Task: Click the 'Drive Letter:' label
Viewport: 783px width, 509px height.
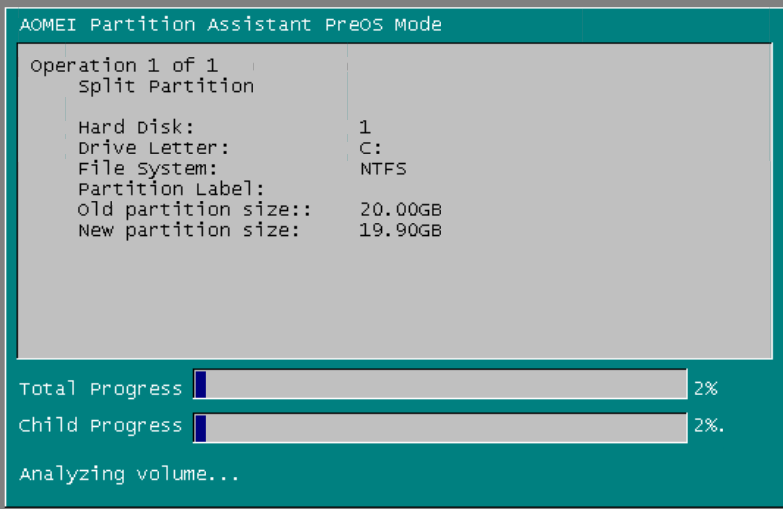Action: tap(153, 148)
